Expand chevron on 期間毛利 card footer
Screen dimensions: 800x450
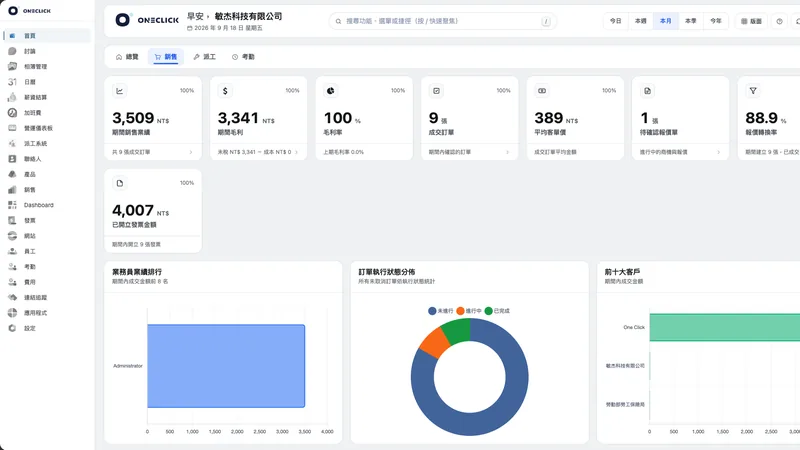coord(296,152)
